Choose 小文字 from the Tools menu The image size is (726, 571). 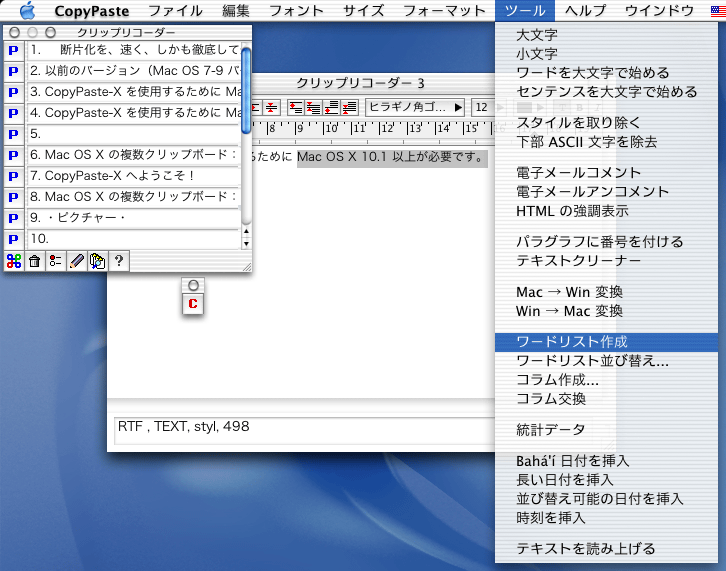tap(607, 54)
